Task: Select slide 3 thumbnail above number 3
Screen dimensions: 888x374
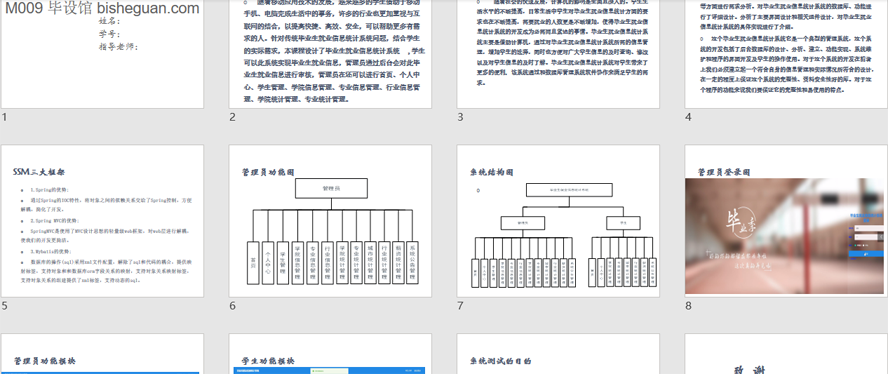Action: pos(558,54)
